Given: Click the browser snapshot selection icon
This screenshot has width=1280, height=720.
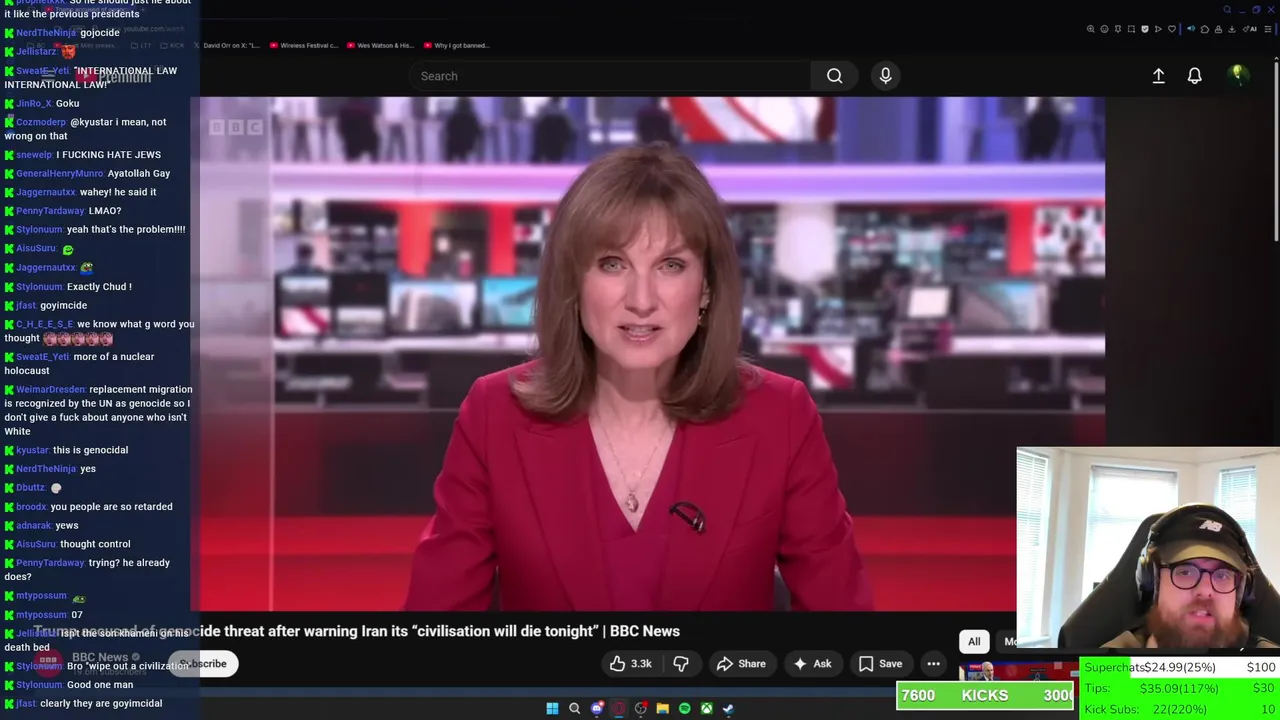Looking at the screenshot, I should coord(1131,29).
